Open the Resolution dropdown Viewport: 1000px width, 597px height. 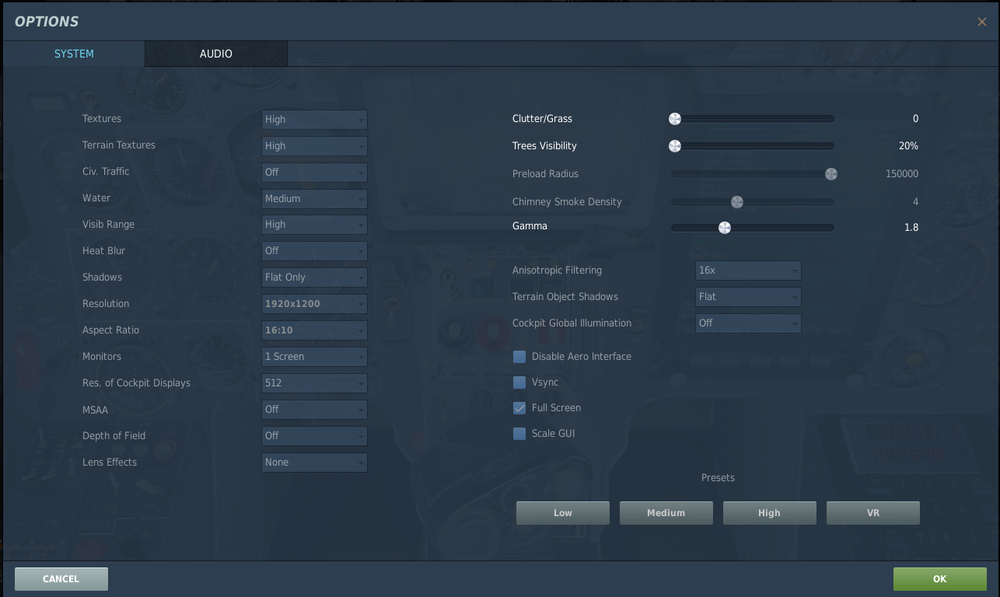tap(313, 303)
